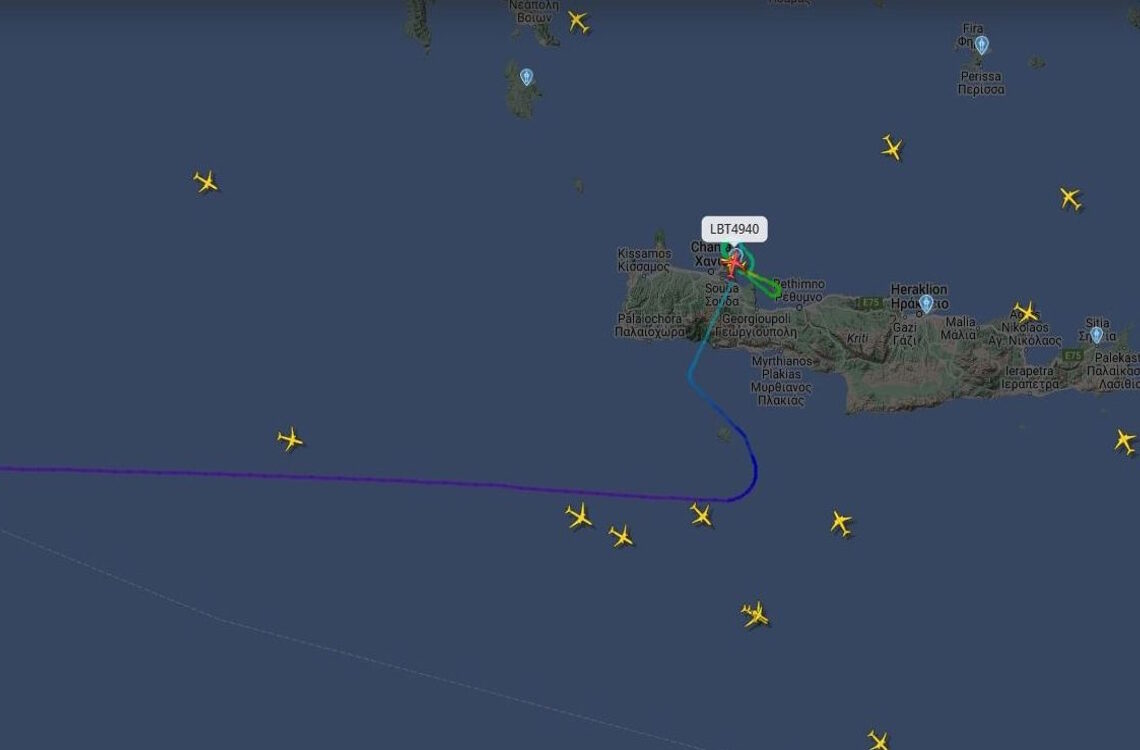Image resolution: width=1140 pixels, height=750 pixels.
Task: Open the airport pin at Fira
Action: pos(982,45)
